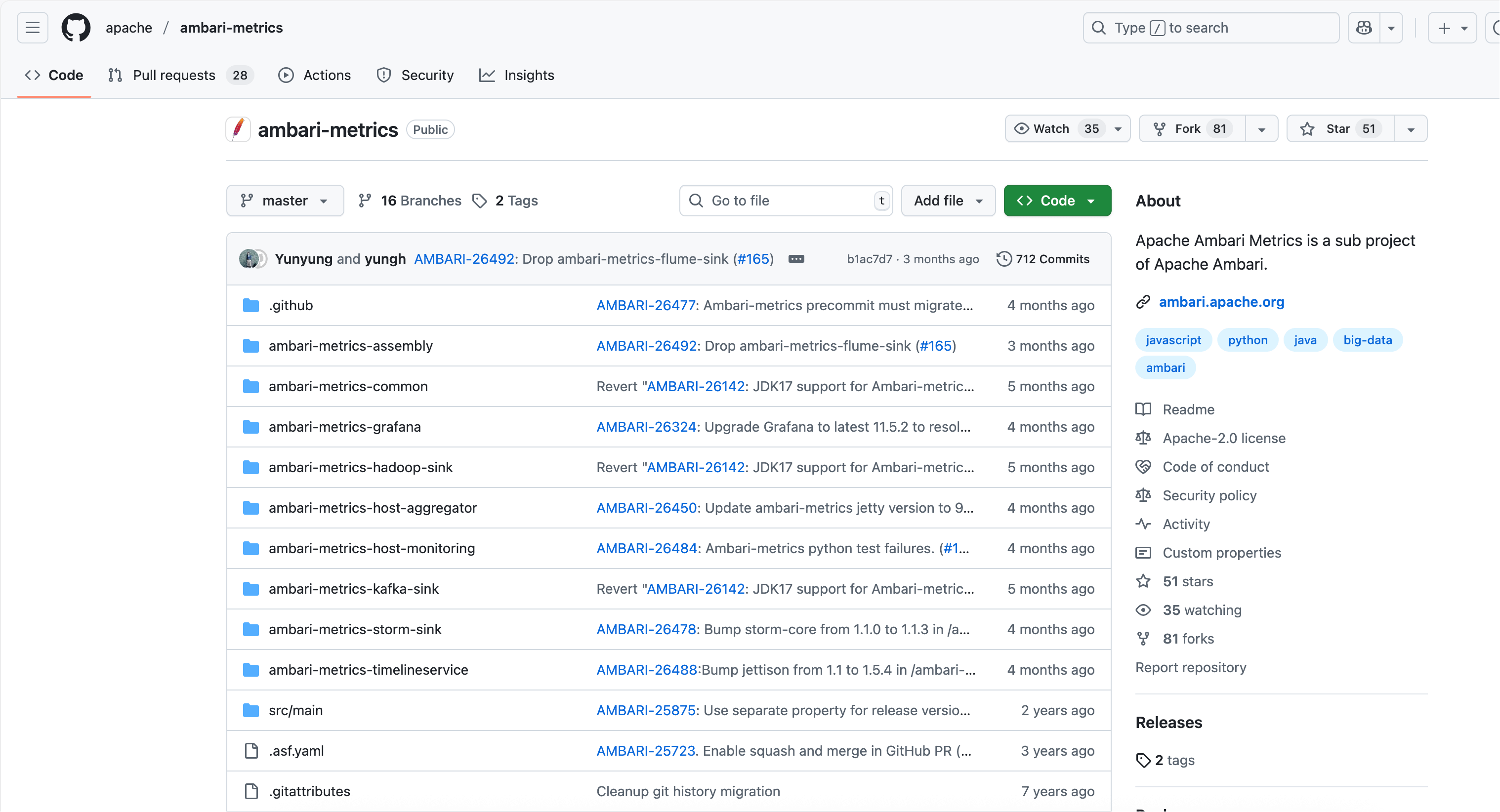Image resolution: width=1500 pixels, height=812 pixels.
Task: Select the python topic tag
Action: (x=1247, y=340)
